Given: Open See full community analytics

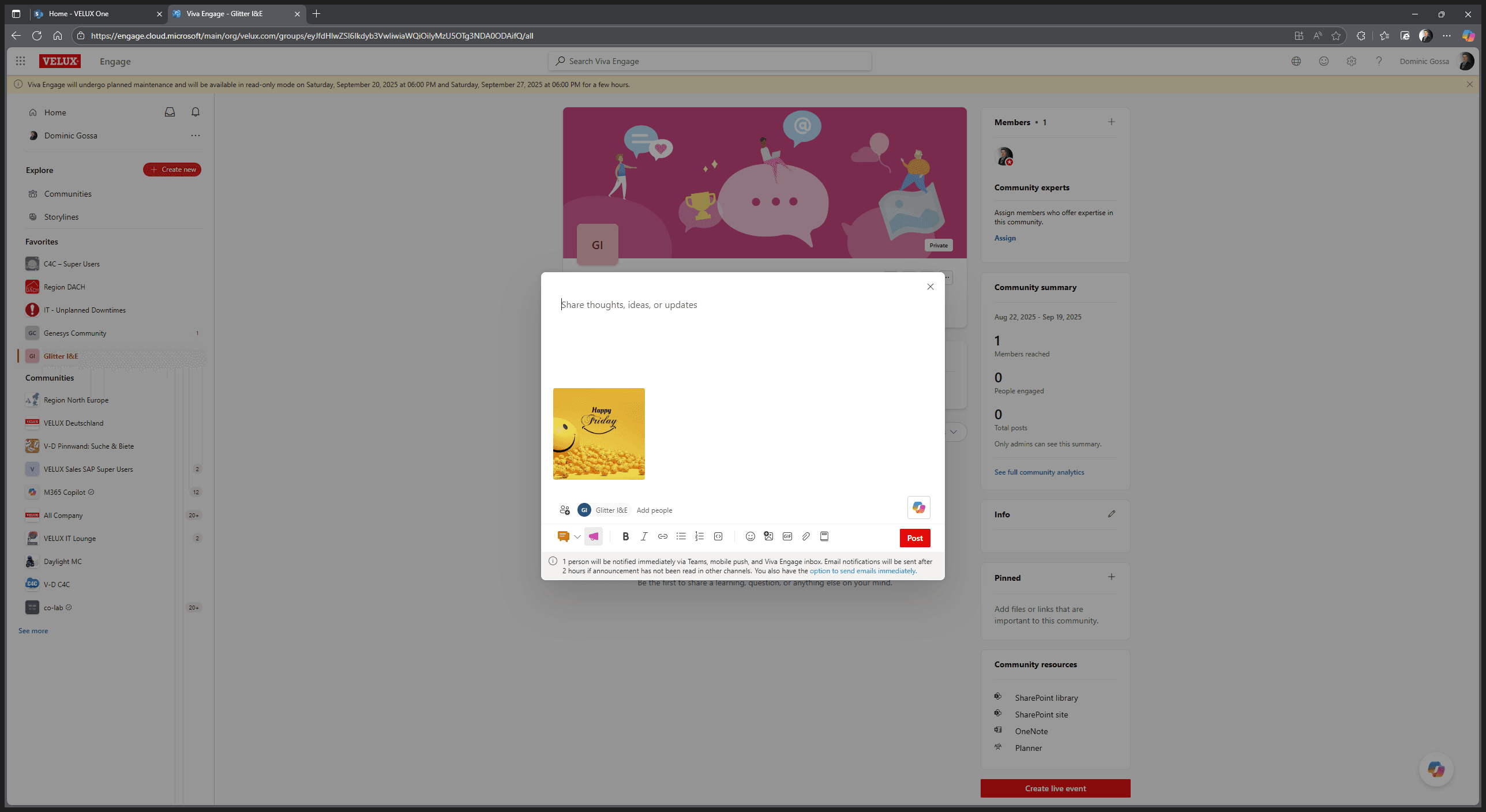Looking at the screenshot, I should (1039, 472).
